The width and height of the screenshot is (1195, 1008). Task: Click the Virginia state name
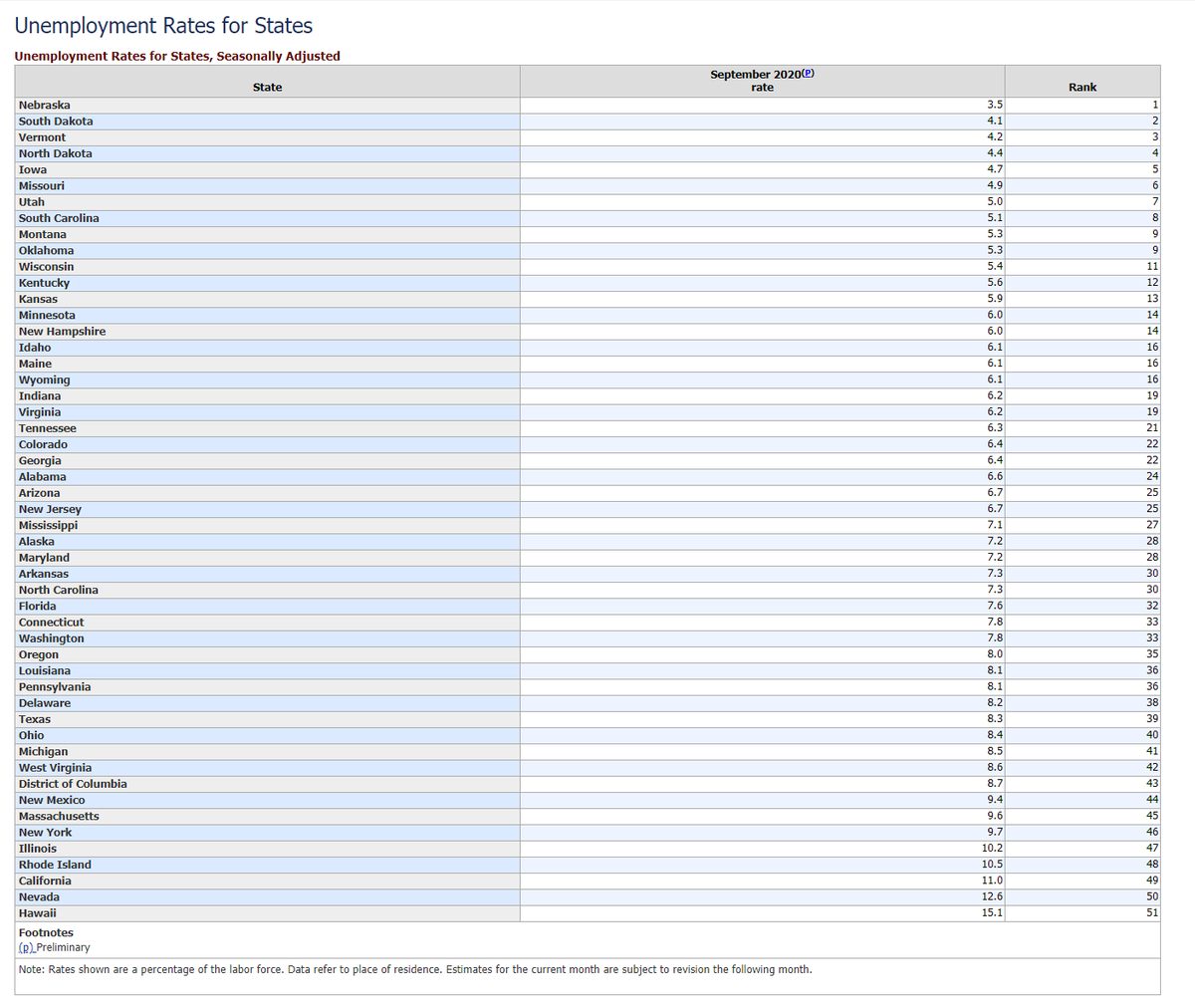(x=40, y=412)
